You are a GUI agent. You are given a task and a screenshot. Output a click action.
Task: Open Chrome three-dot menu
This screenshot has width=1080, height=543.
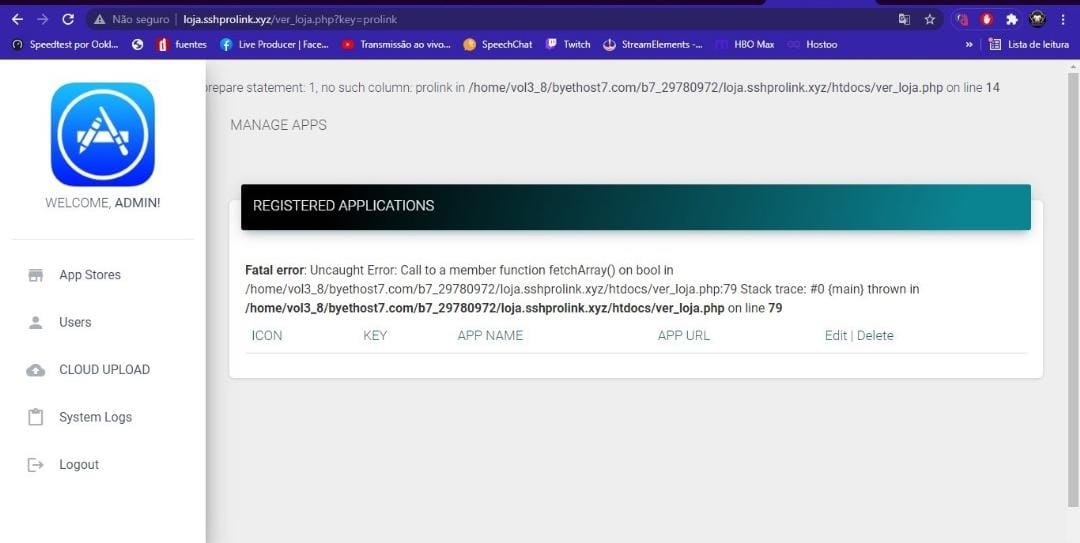pos(1063,19)
